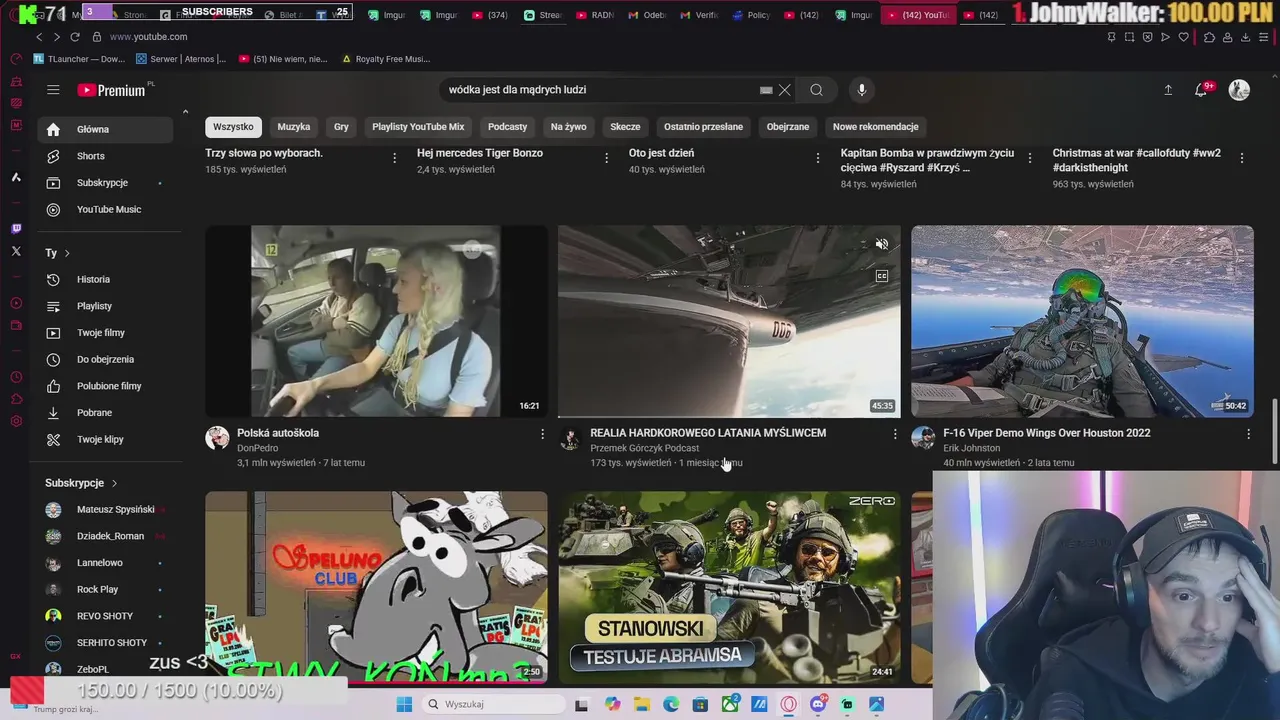1280x720 pixels.
Task: Open YouTube notifications bell
Action: tap(1201, 90)
